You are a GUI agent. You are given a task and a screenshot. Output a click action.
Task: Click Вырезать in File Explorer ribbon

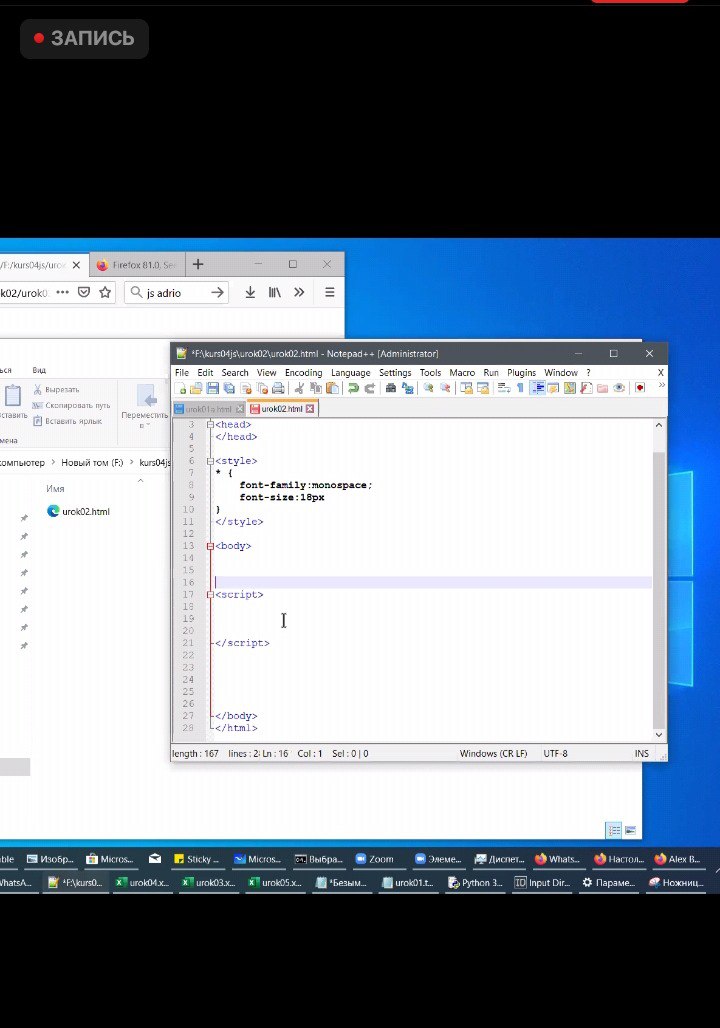pos(56,389)
